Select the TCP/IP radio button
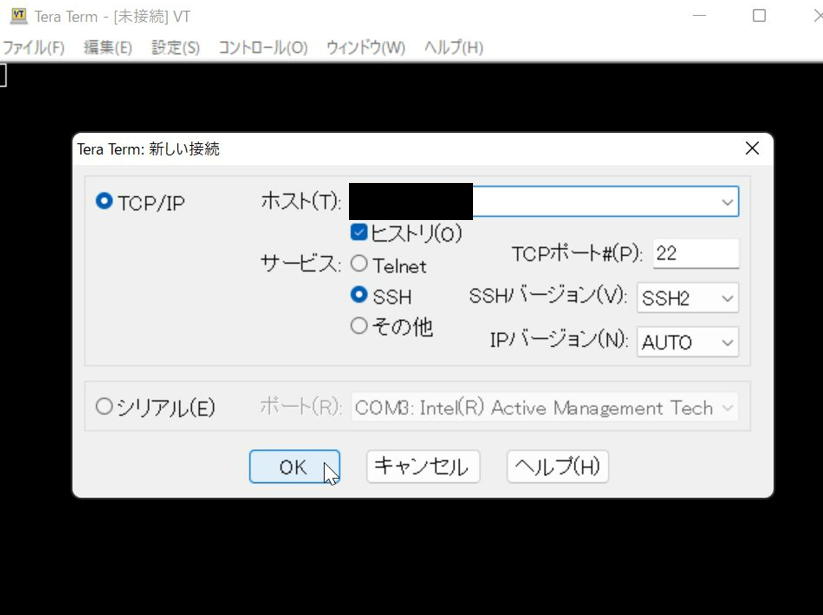Viewport: 823px width, 615px height. pyautogui.click(x=104, y=202)
